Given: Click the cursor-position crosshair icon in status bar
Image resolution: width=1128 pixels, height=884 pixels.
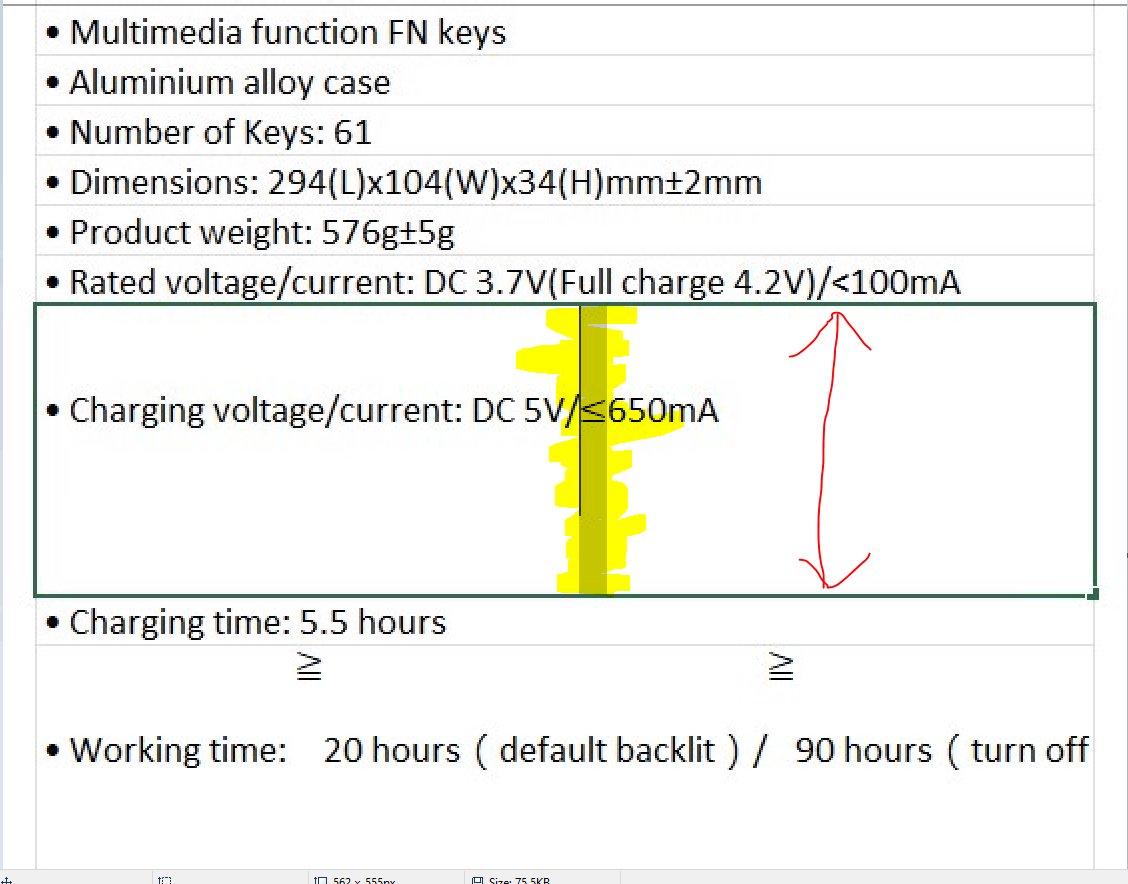Looking at the screenshot, I should point(6,880).
